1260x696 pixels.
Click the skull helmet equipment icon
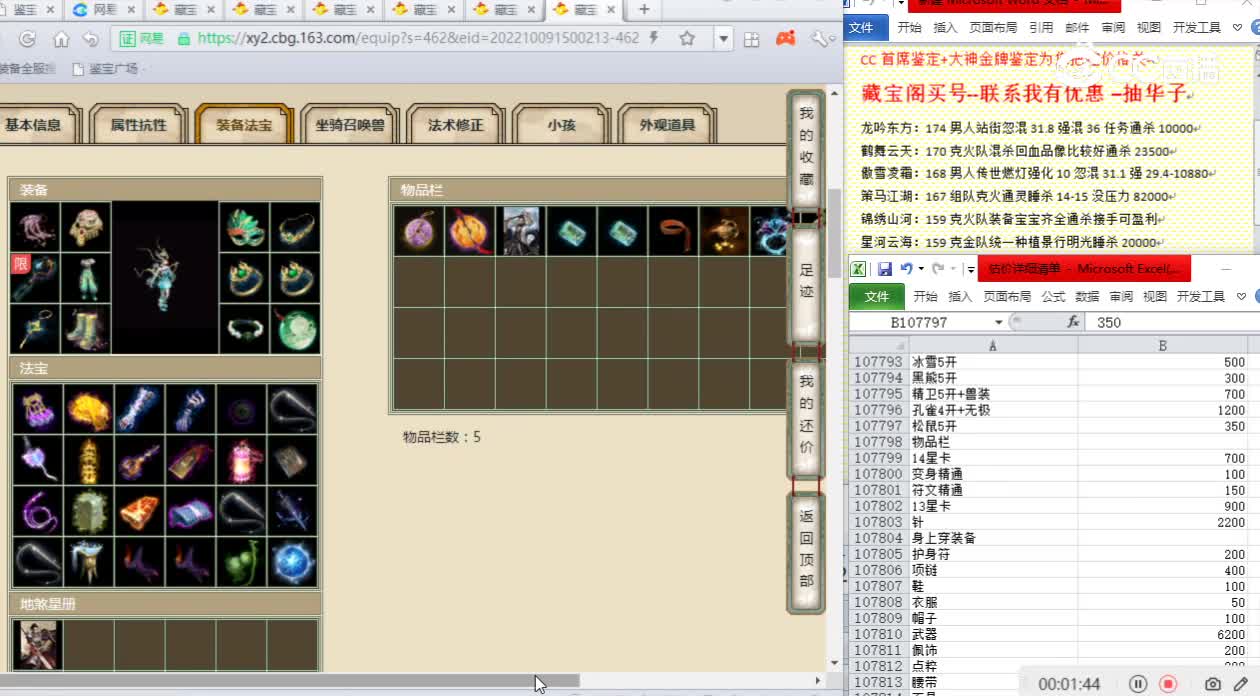[x=87, y=228]
